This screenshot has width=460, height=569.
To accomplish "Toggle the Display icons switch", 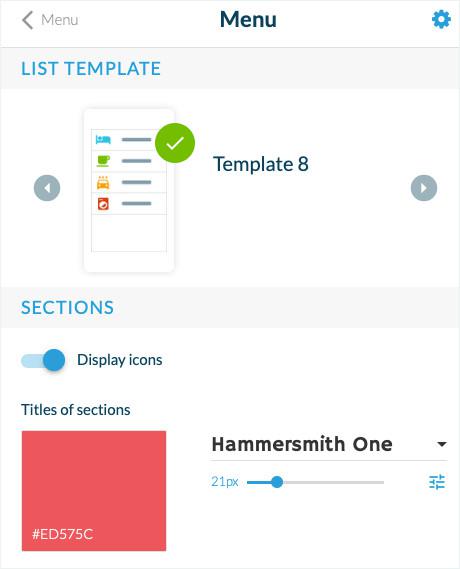I will coord(43,360).
